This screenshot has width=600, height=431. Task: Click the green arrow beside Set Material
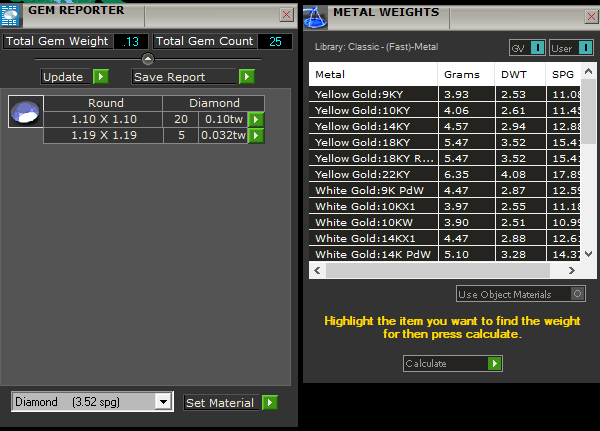tap(268, 402)
